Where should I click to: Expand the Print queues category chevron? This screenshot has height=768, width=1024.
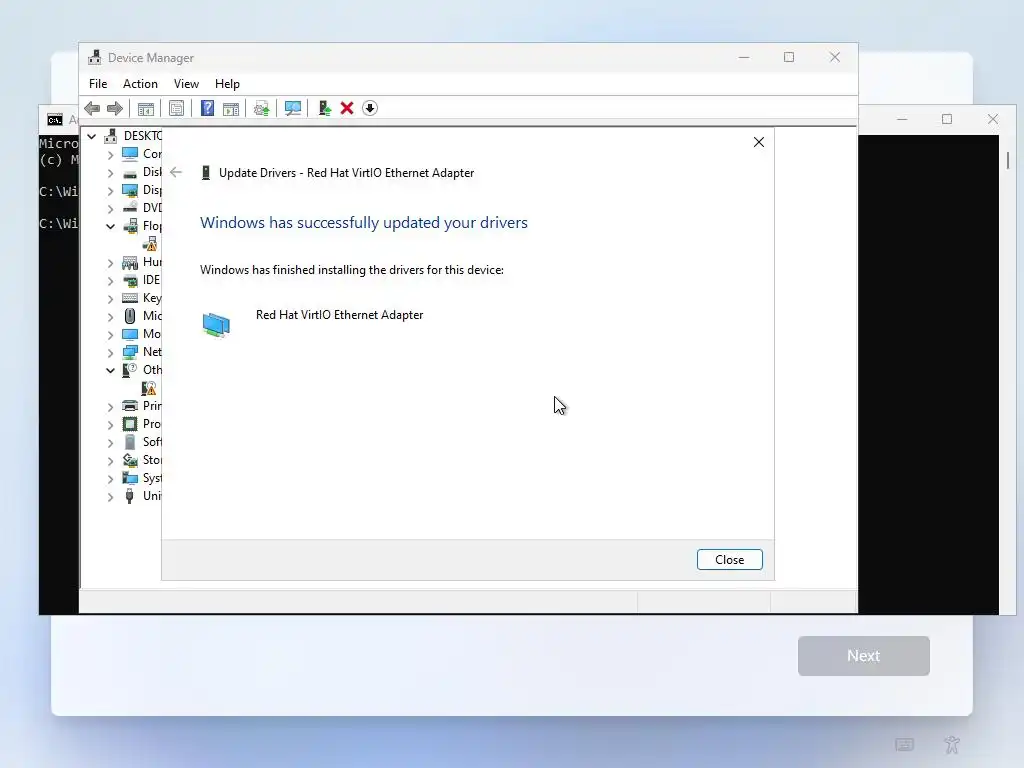110,407
